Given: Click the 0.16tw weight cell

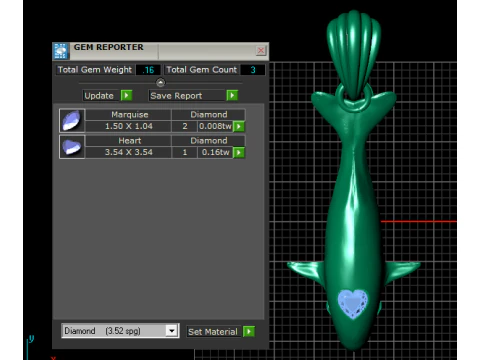Looking at the screenshot, I should point(215,152).
